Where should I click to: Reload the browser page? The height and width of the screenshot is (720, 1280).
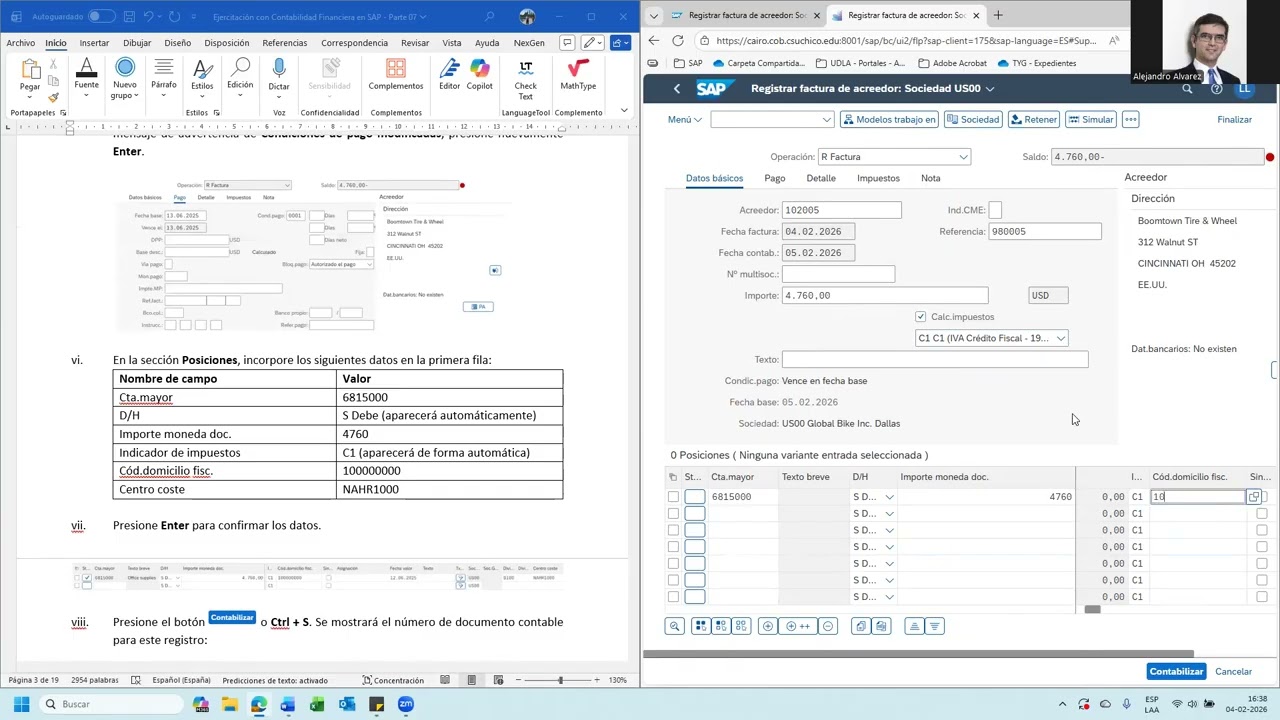pos(678,41)
